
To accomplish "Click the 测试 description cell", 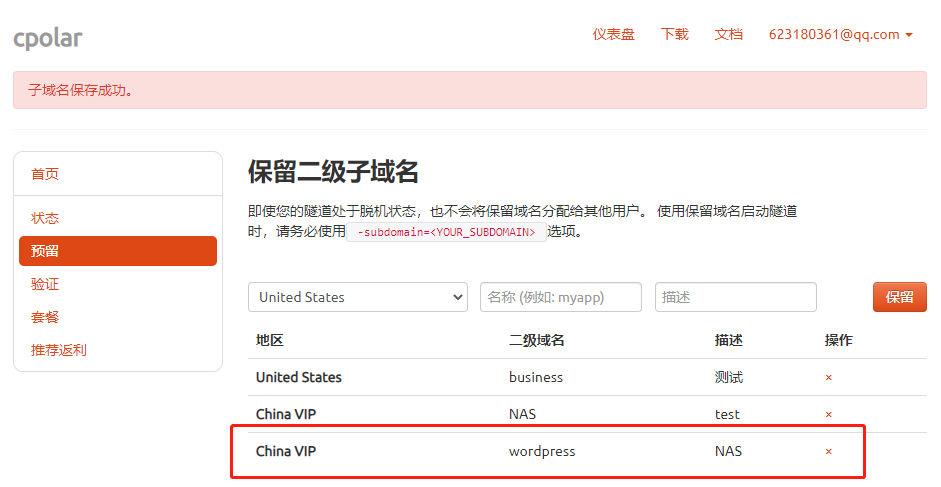I will pos(729,377).
